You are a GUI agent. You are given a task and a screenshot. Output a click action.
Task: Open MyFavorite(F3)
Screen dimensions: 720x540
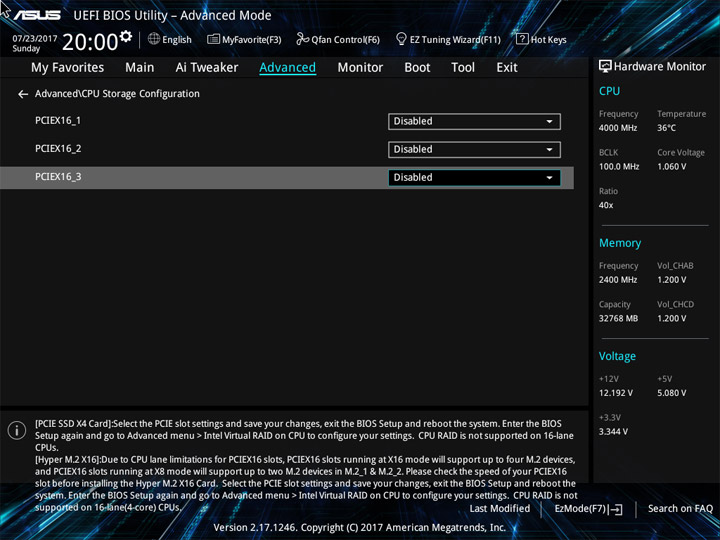coord(252,40)
